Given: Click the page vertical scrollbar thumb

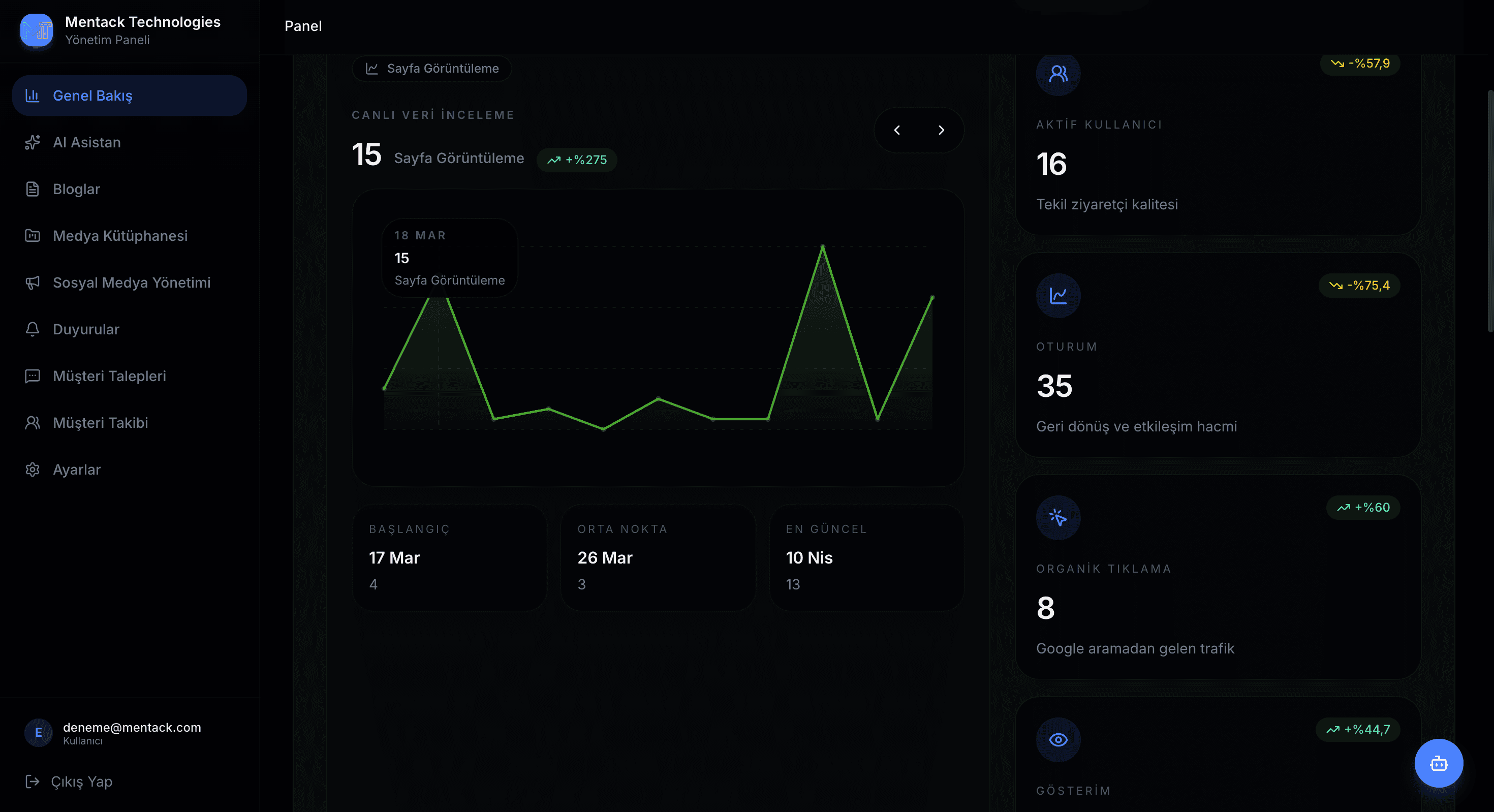Looking at the screenshot, I should [1490, 211].
